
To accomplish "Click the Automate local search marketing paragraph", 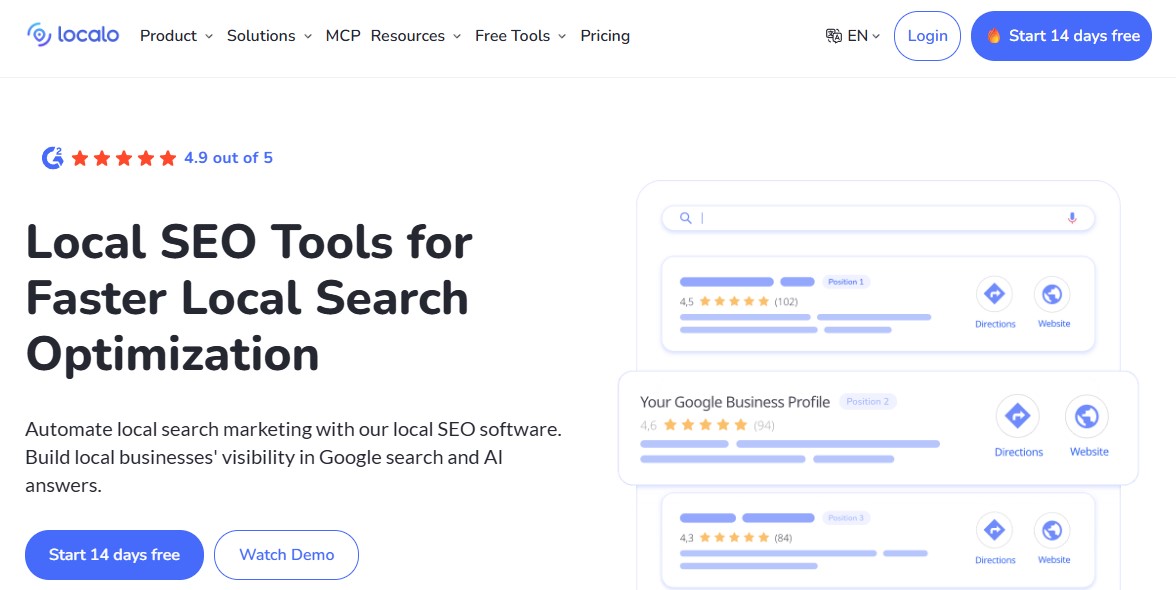I will (294, 457).
